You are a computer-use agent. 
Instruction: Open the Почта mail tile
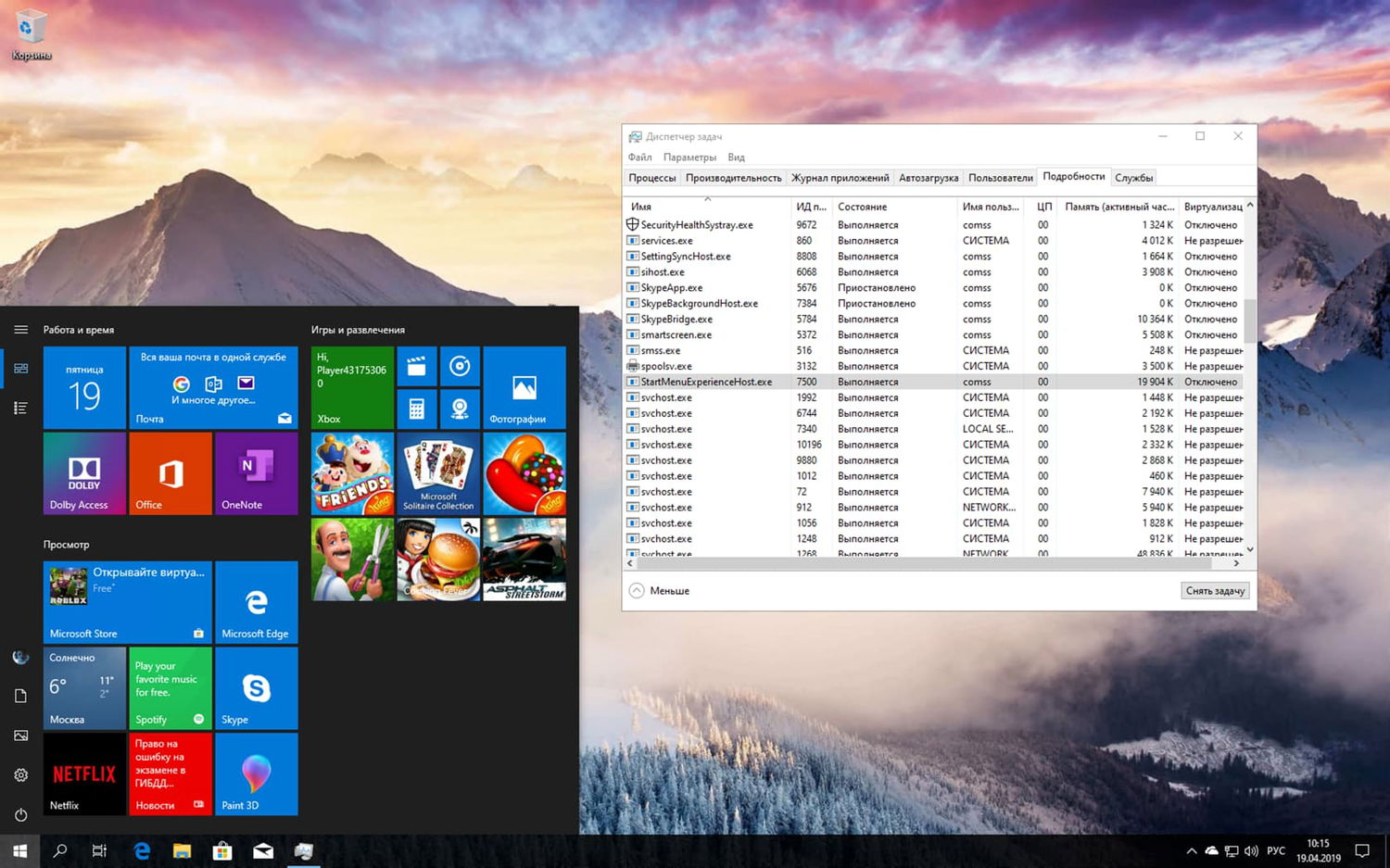pos(213,387)
